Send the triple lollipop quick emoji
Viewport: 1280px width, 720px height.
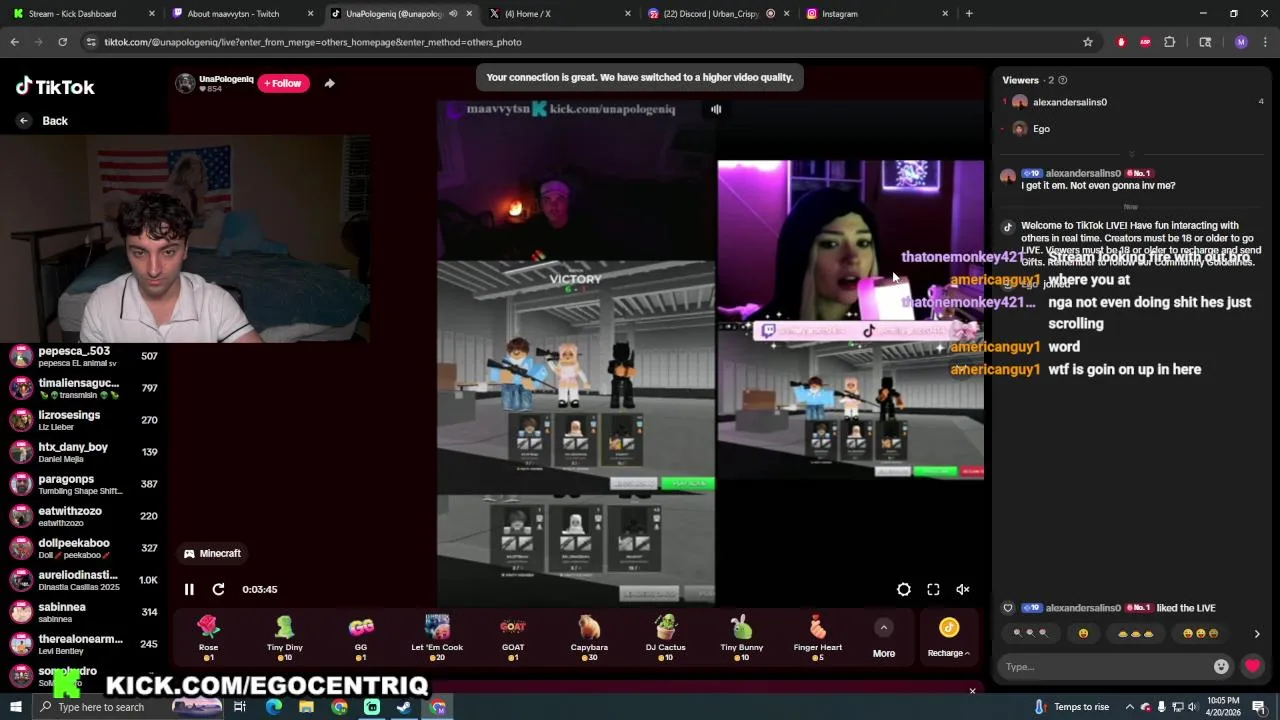tap(1030, 633)
